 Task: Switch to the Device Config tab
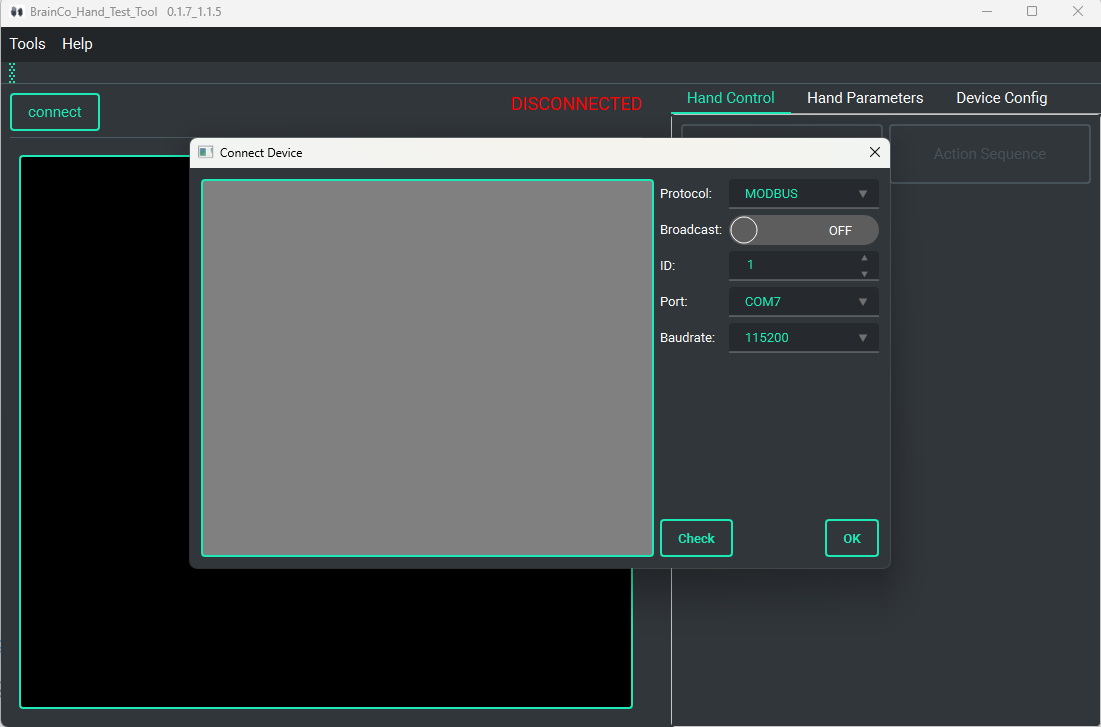(1001, 98)
